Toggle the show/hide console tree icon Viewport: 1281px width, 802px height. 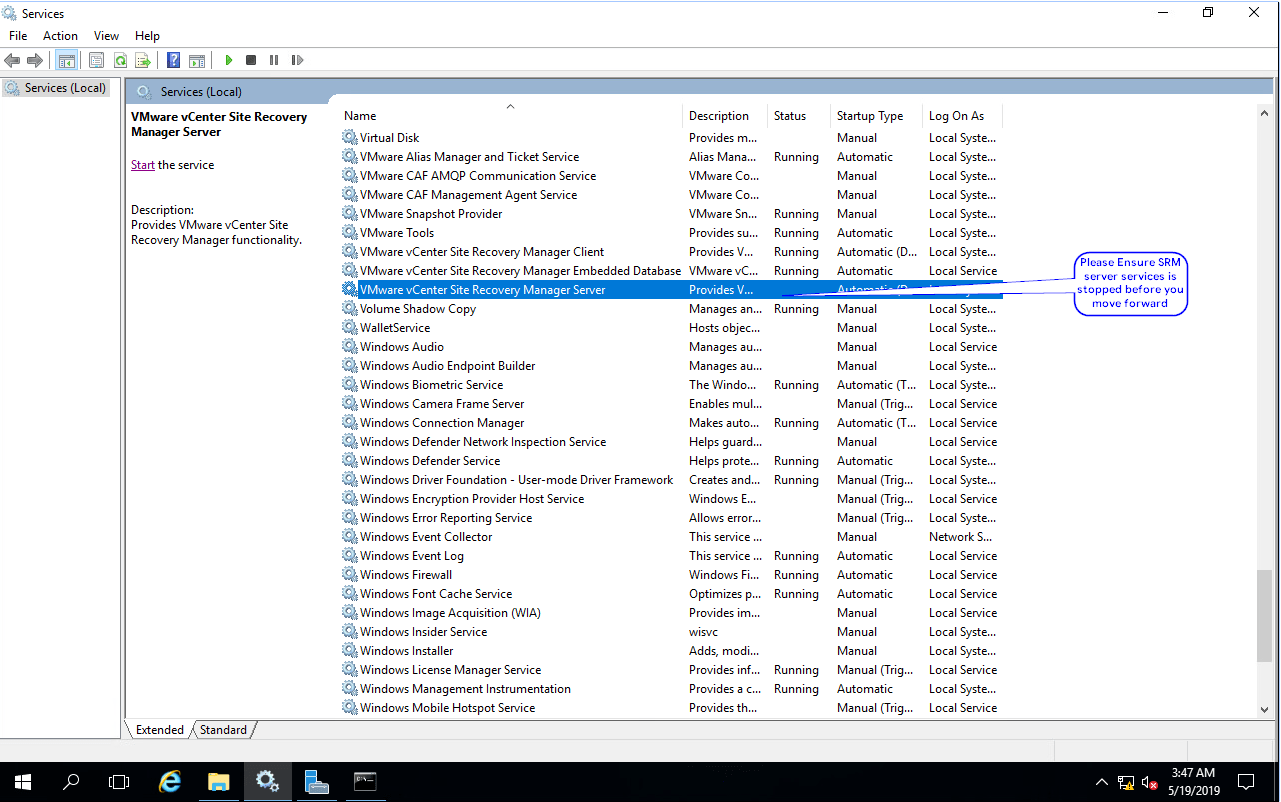(x=66, y=60)
